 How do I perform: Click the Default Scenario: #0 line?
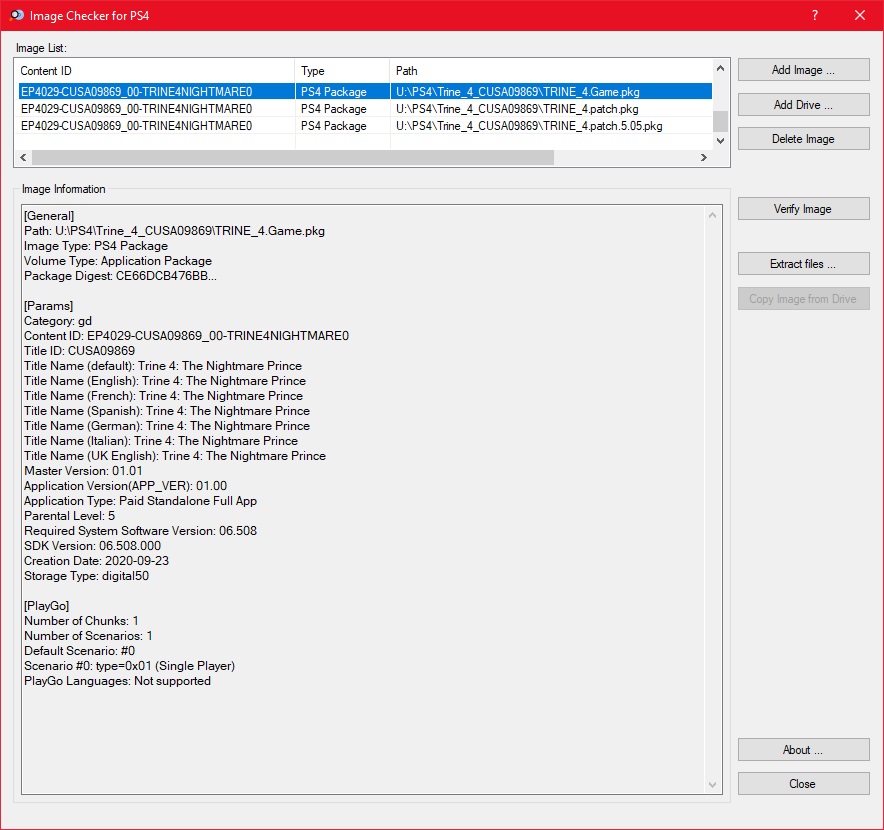(x=79, y=651)
